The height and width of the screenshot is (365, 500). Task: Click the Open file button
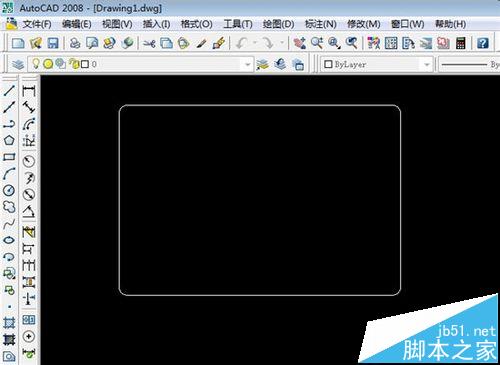[x=35, y=43]
